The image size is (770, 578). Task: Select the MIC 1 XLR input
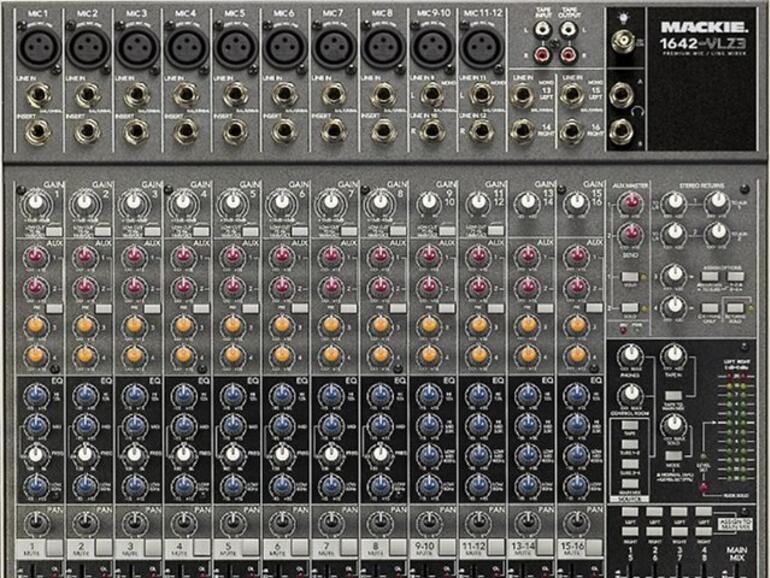(39, 47)
